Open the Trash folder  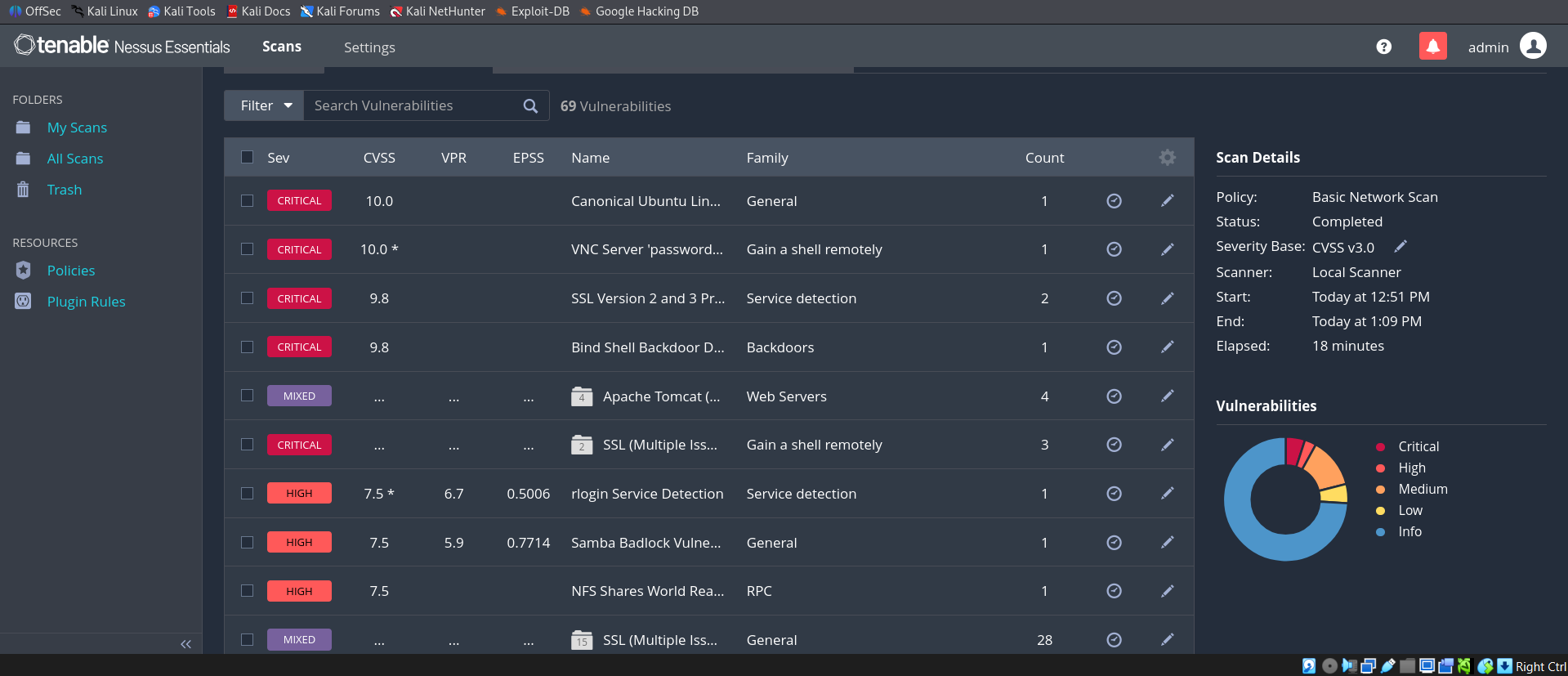click(x=64, y=190)
